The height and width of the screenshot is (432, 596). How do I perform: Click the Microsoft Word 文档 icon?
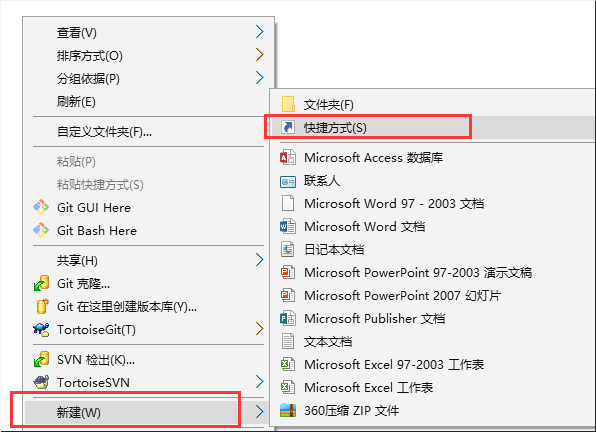tap(288, 226)
